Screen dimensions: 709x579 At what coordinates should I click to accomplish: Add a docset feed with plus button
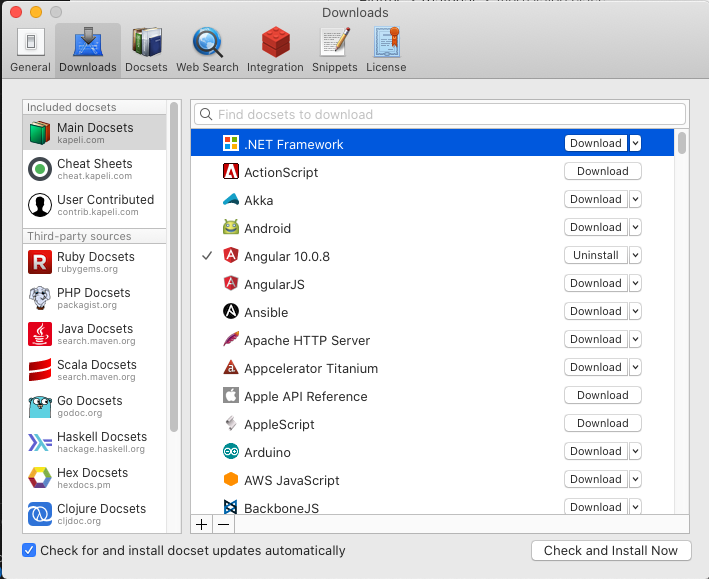[202, 524]
